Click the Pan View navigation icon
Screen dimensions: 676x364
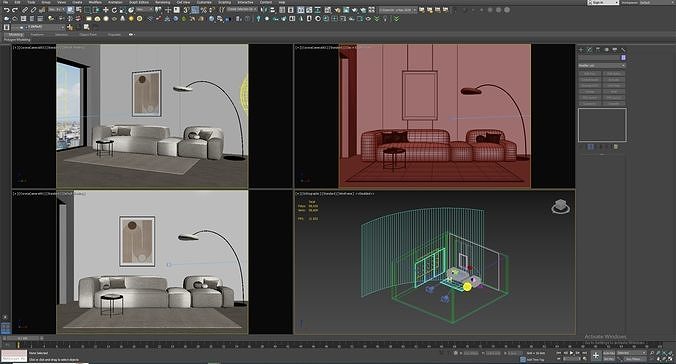point(658,359)
